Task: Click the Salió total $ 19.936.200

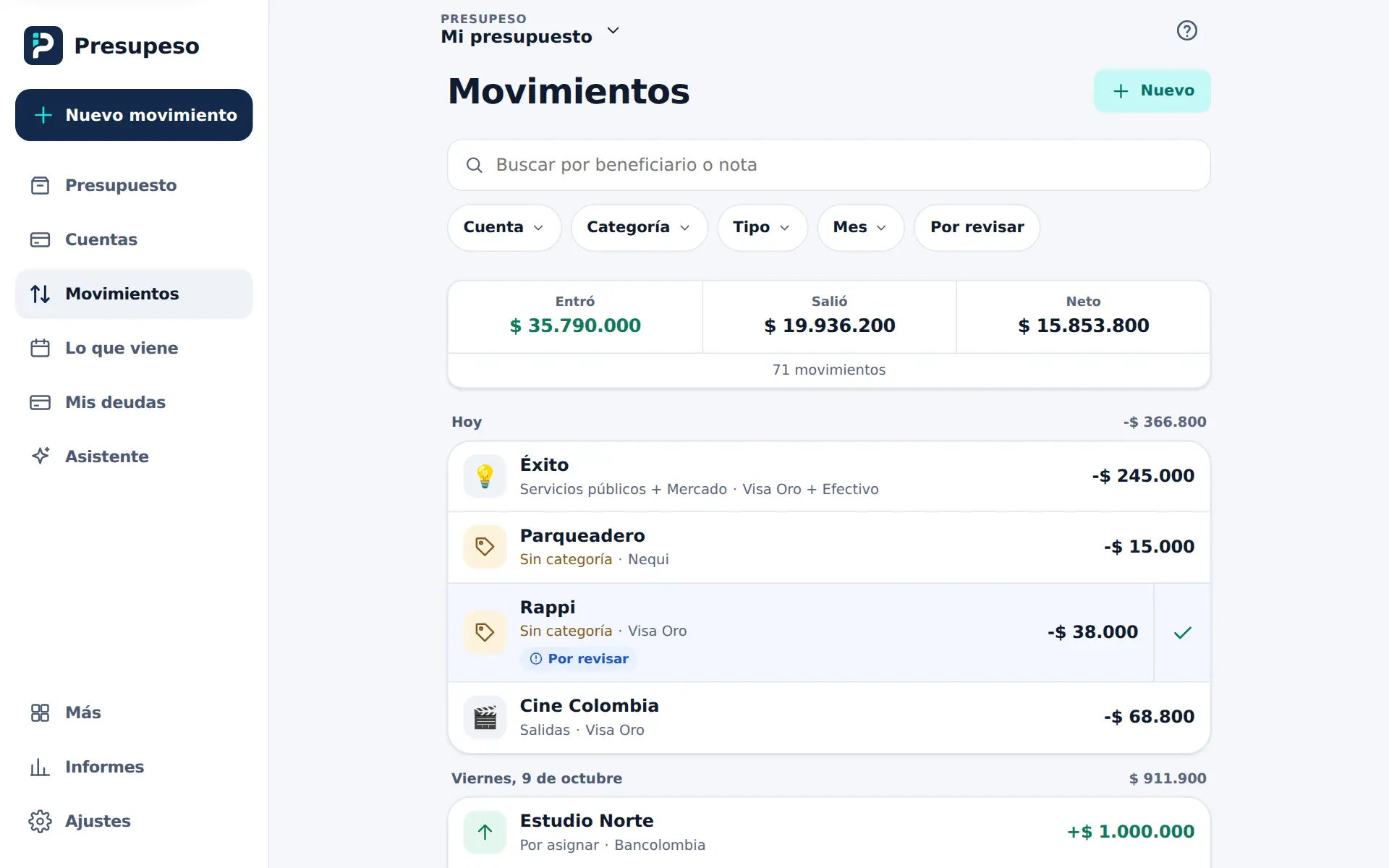Action: (829, 325)
